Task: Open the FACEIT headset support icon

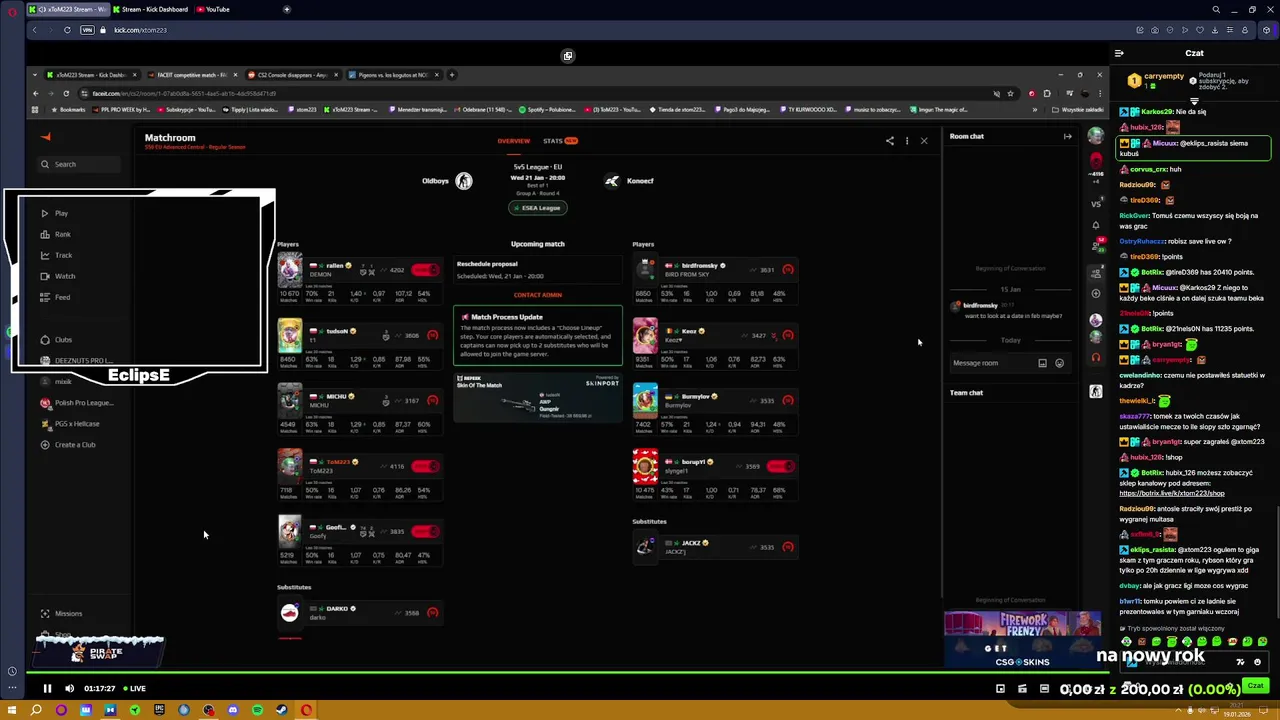Action: click(1096, 357)
